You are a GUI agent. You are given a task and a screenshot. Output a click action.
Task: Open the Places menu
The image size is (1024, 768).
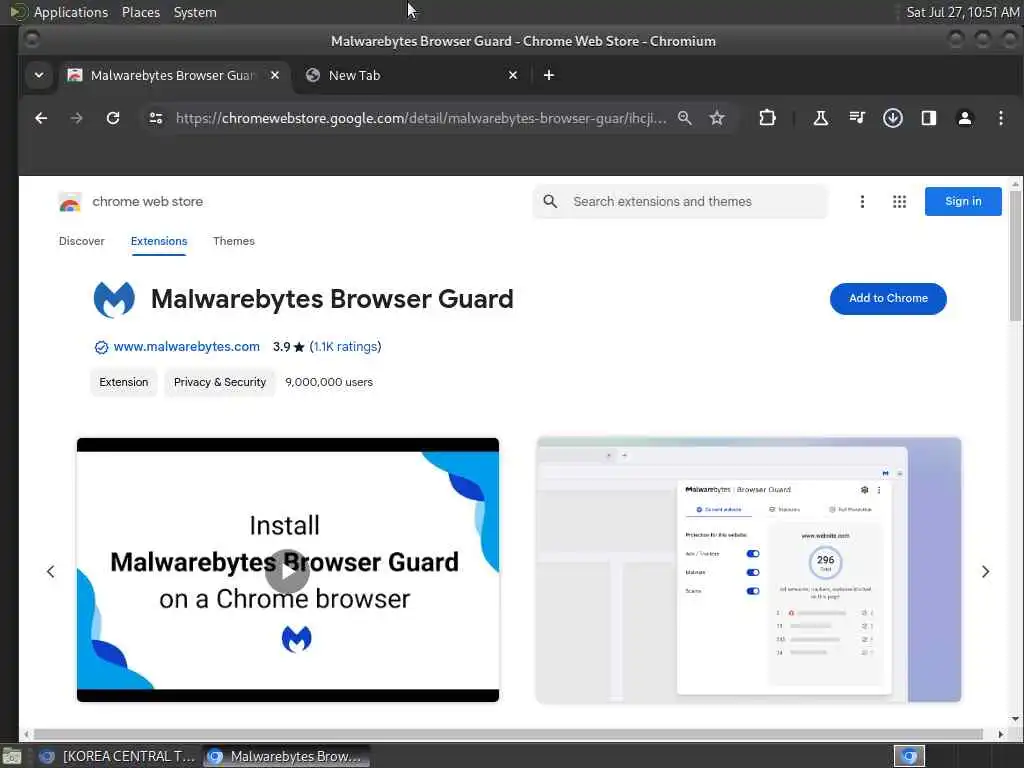click(x=141, y=12)
